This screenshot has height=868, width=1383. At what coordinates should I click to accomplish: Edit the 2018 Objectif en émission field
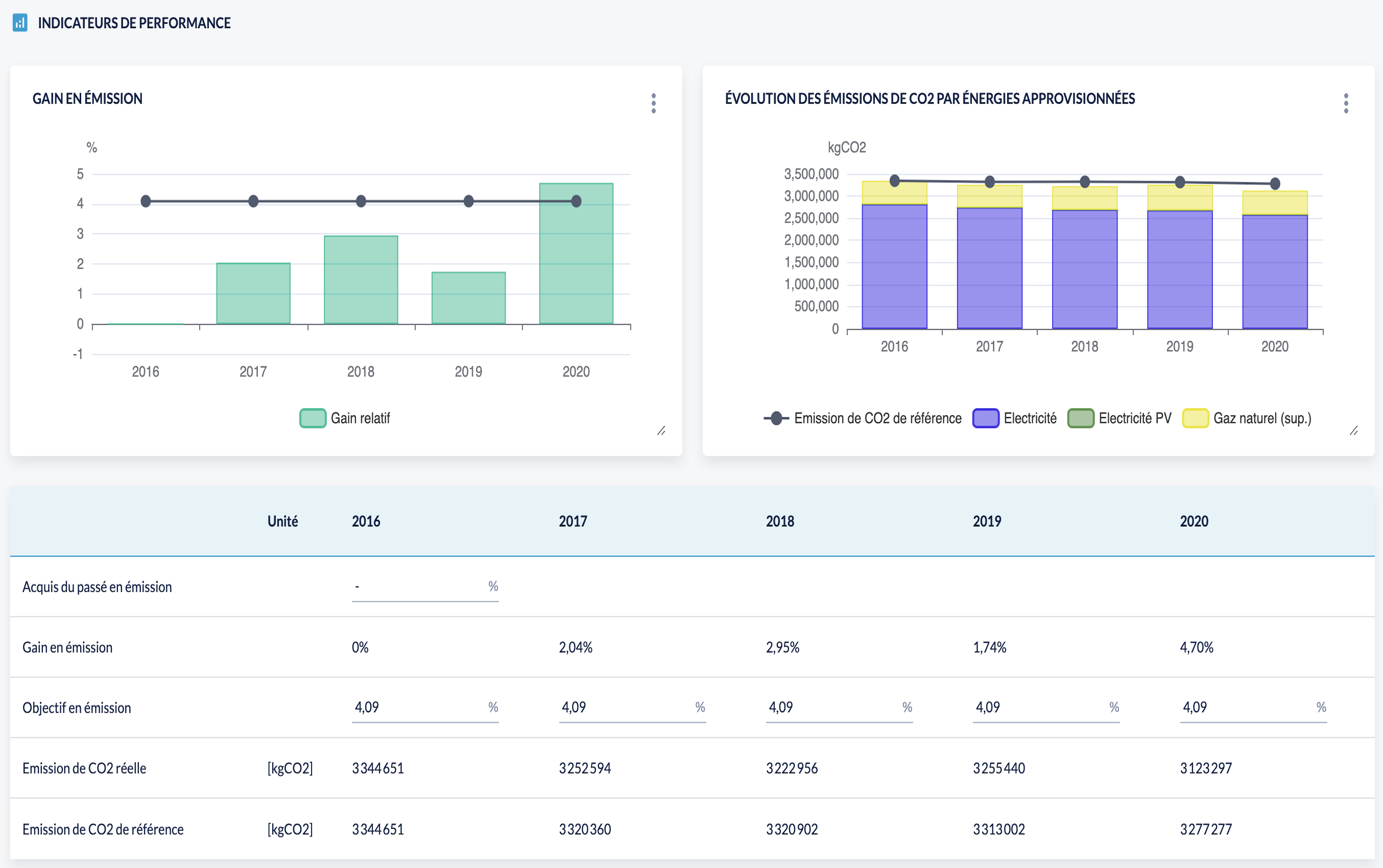(x=839, y=707)
